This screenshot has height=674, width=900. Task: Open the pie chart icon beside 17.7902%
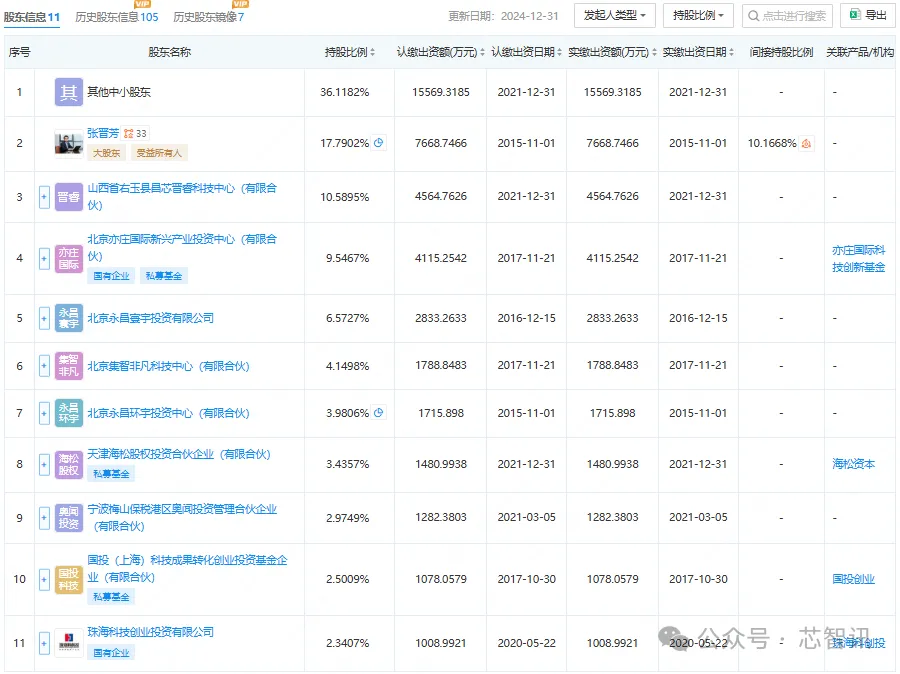click(379, 143)
